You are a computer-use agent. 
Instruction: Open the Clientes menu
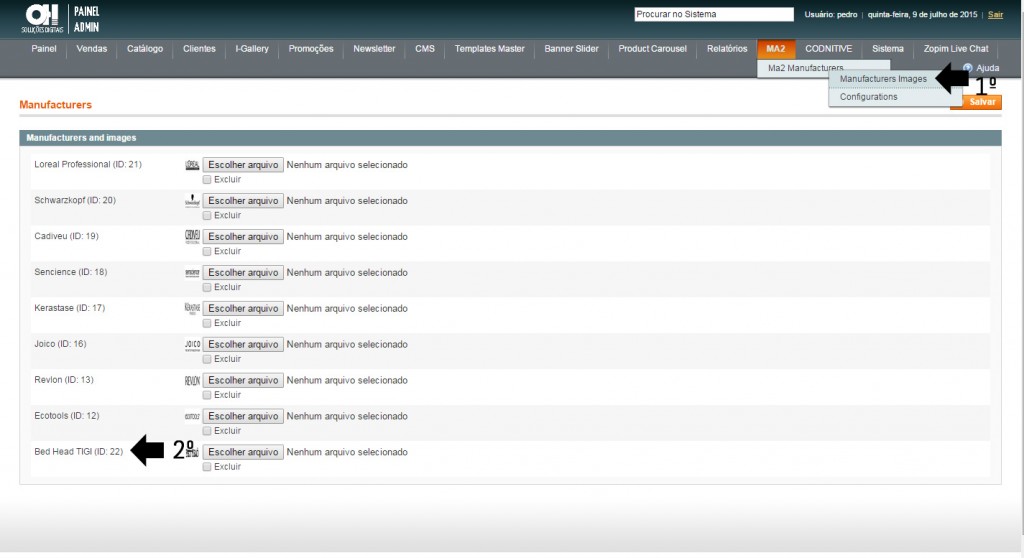click(x=199, y=49)
